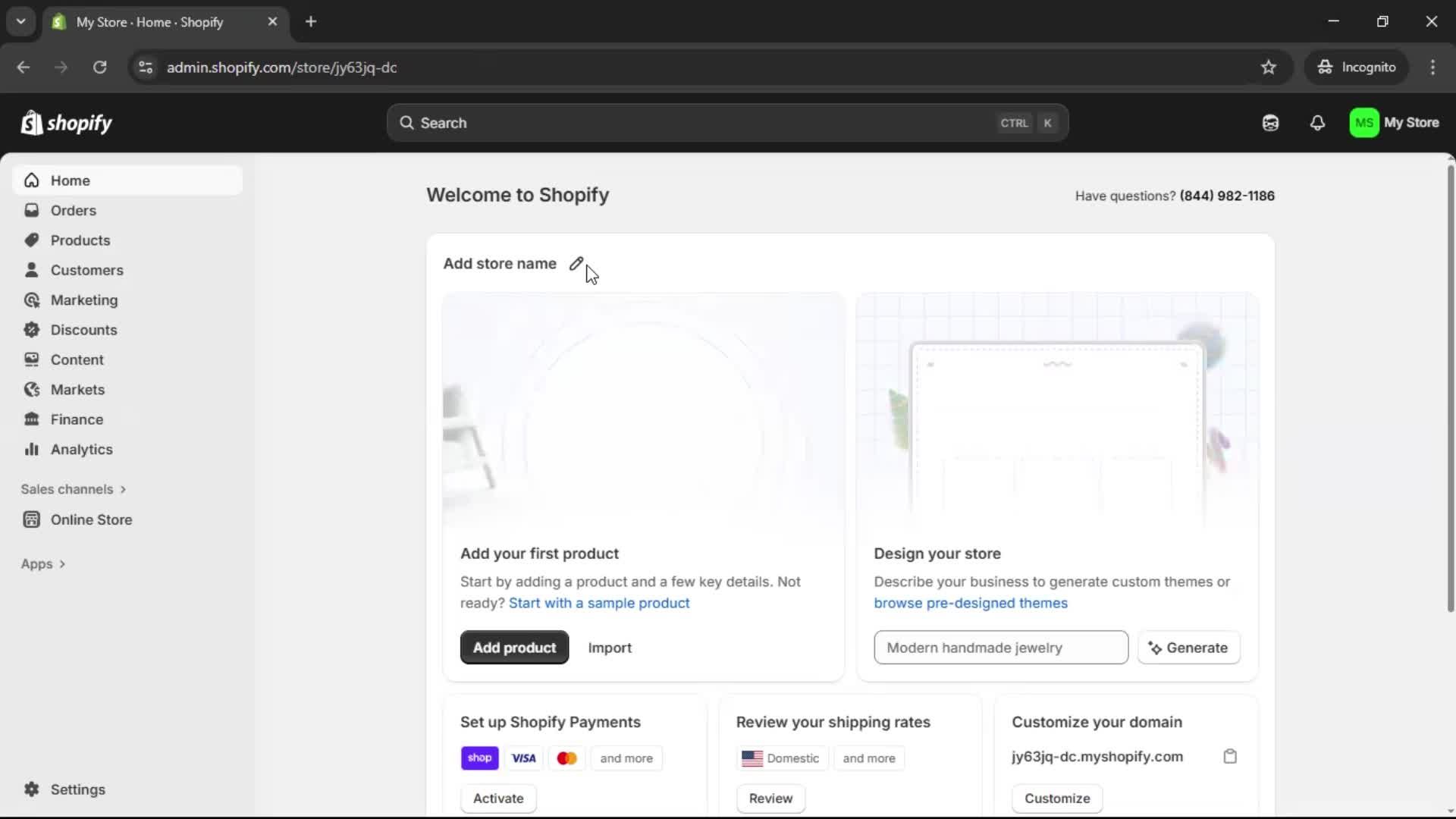Click the page vertical scrollbar
The image size is (1456, 819).
coord(1450,388)
